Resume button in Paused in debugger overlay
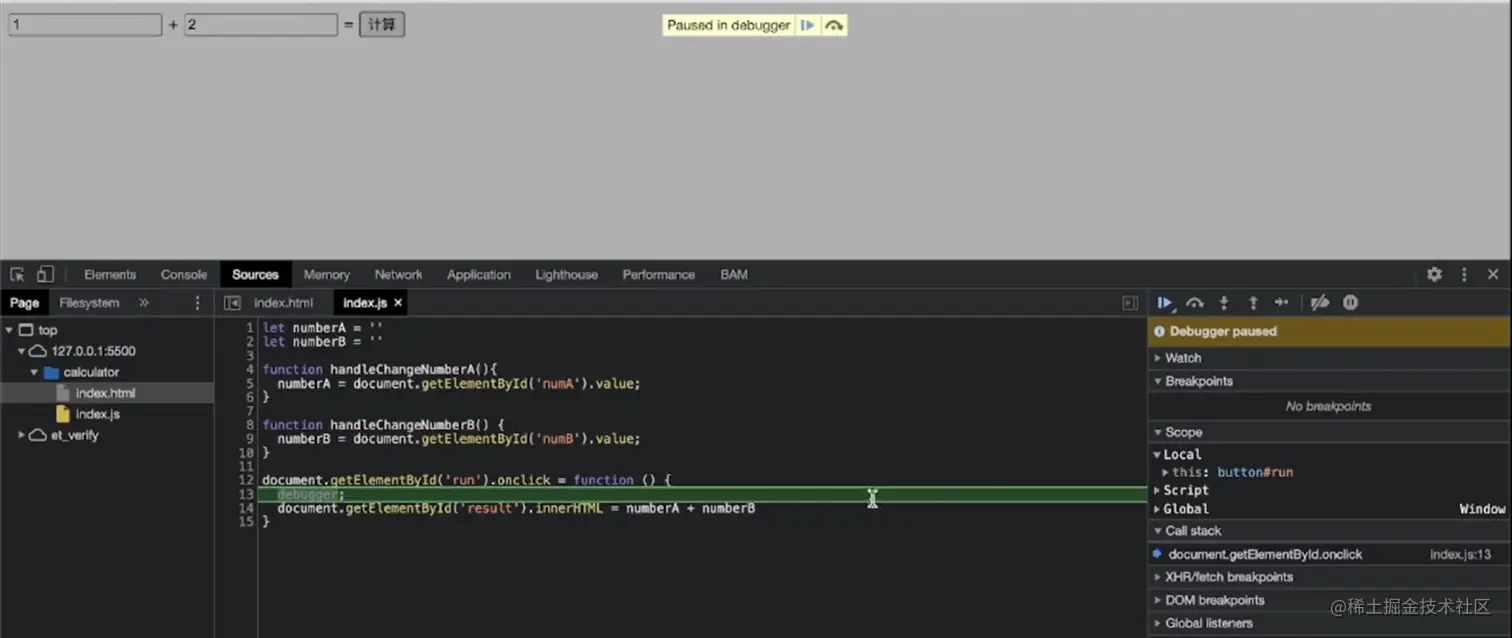 point(808,25)
